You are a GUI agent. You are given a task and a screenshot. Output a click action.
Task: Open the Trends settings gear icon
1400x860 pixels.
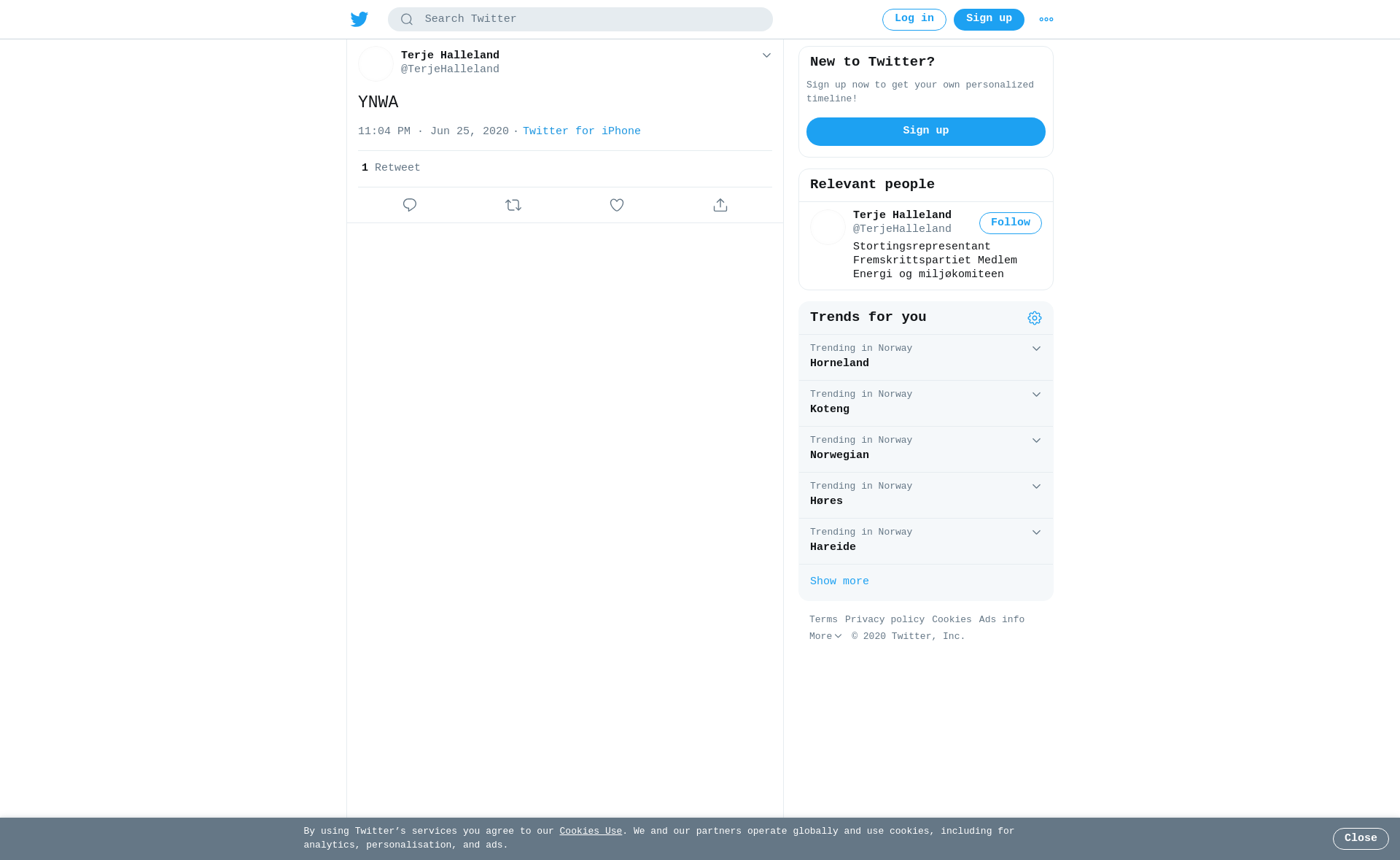[x=1035, y=318]
